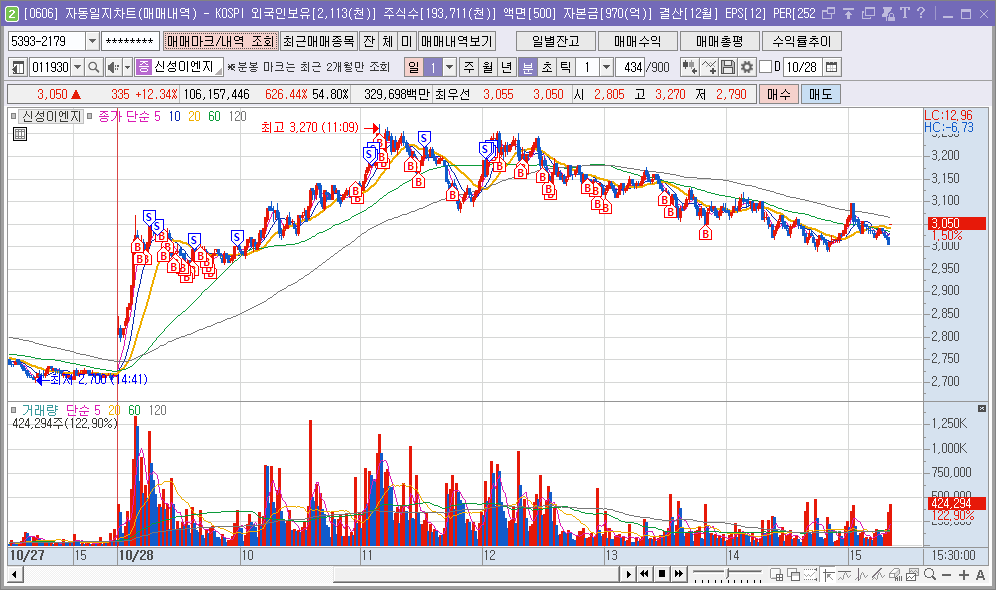
Task: Click the T text icon in title bar
Action: [905, 13]
